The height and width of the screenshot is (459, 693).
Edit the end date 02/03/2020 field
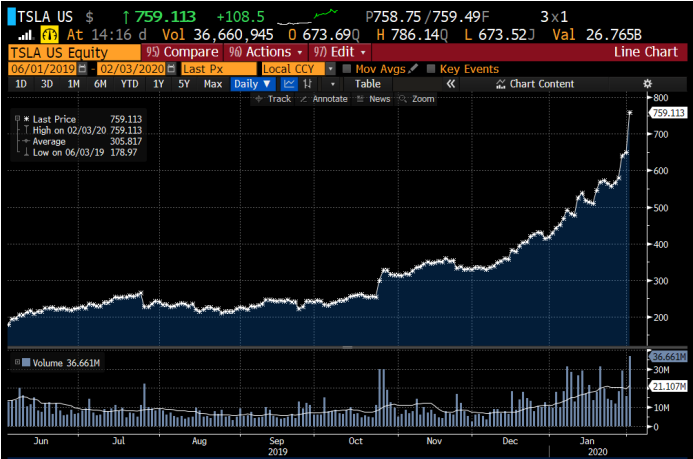pos(132,69)
